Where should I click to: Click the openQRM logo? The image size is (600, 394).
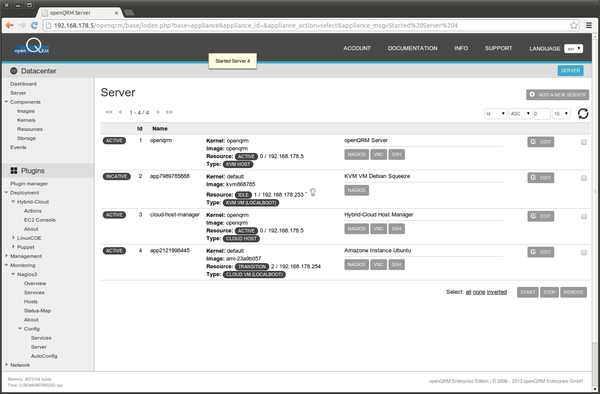click(x=32, y=46)
